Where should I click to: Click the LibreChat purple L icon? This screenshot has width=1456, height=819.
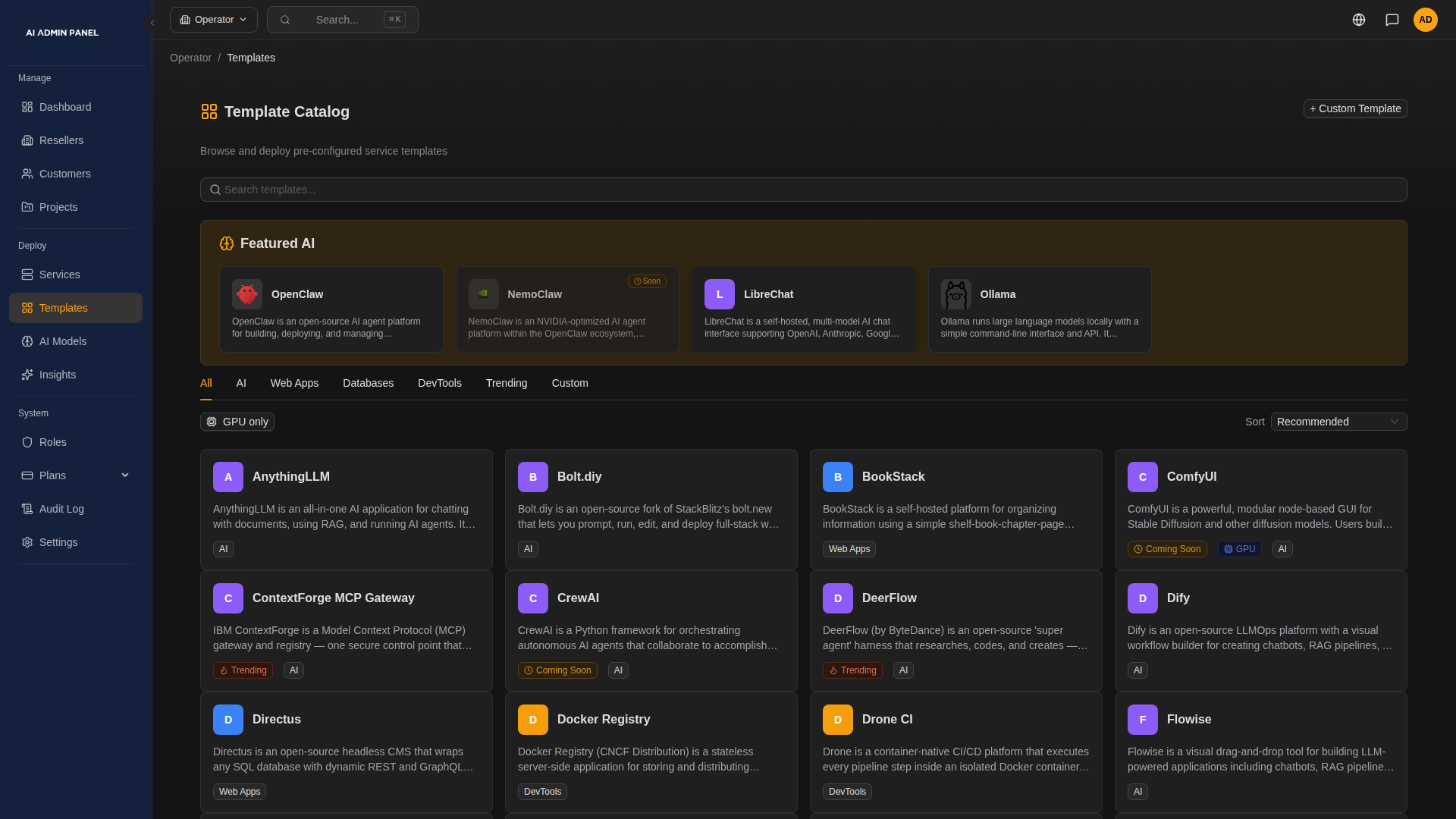click(720, 294)
